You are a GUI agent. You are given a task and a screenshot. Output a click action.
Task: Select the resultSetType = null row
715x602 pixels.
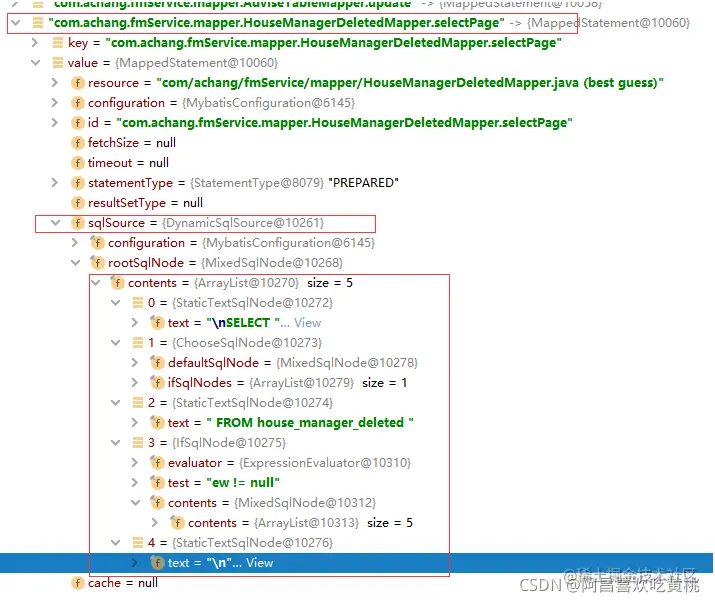[x=137, y=203]
